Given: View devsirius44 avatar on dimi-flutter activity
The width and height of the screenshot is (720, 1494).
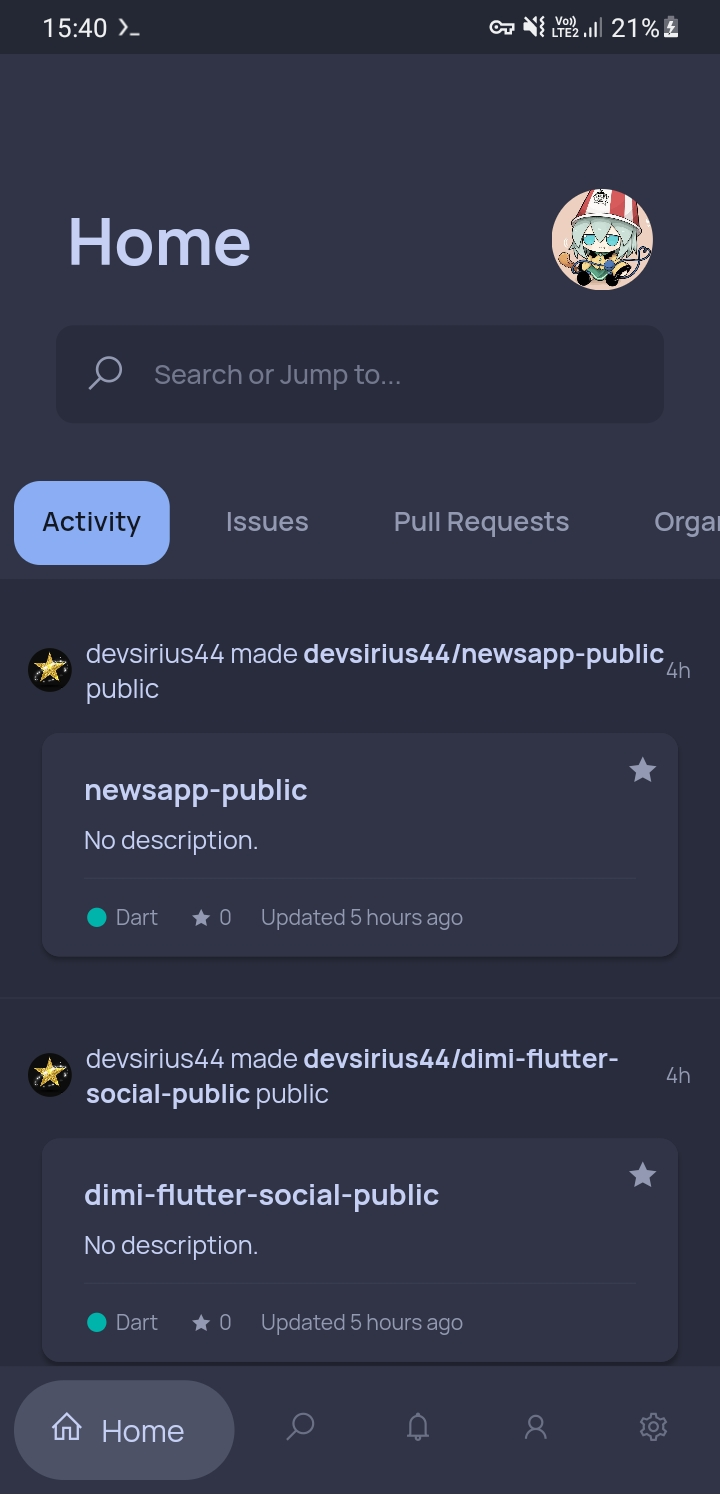Looking at the screenshot, I should pos(49,1075).
